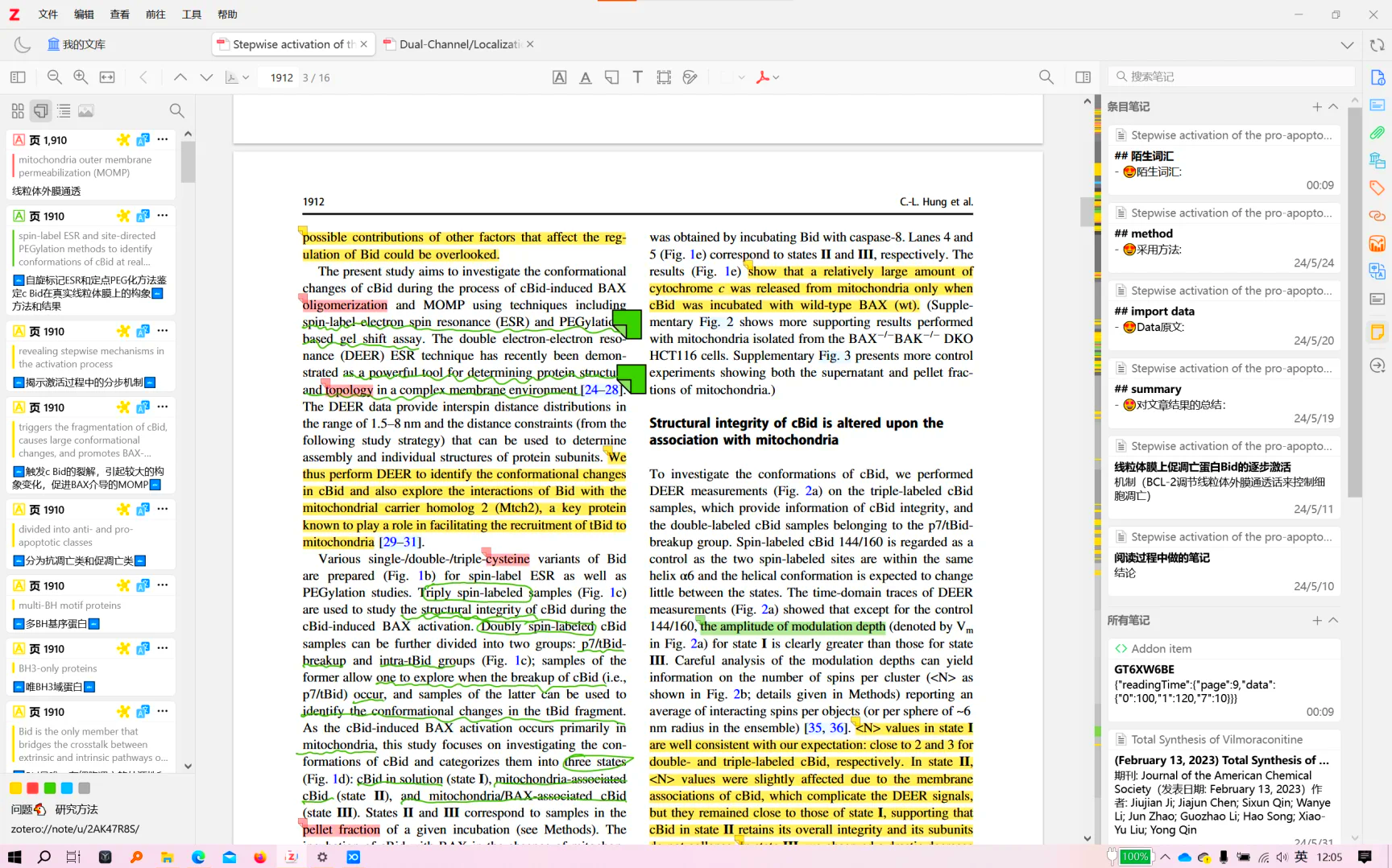Open Help menu (帮助)
Viewport: 1392px width, 868px height.
click(x=227, y=14)
